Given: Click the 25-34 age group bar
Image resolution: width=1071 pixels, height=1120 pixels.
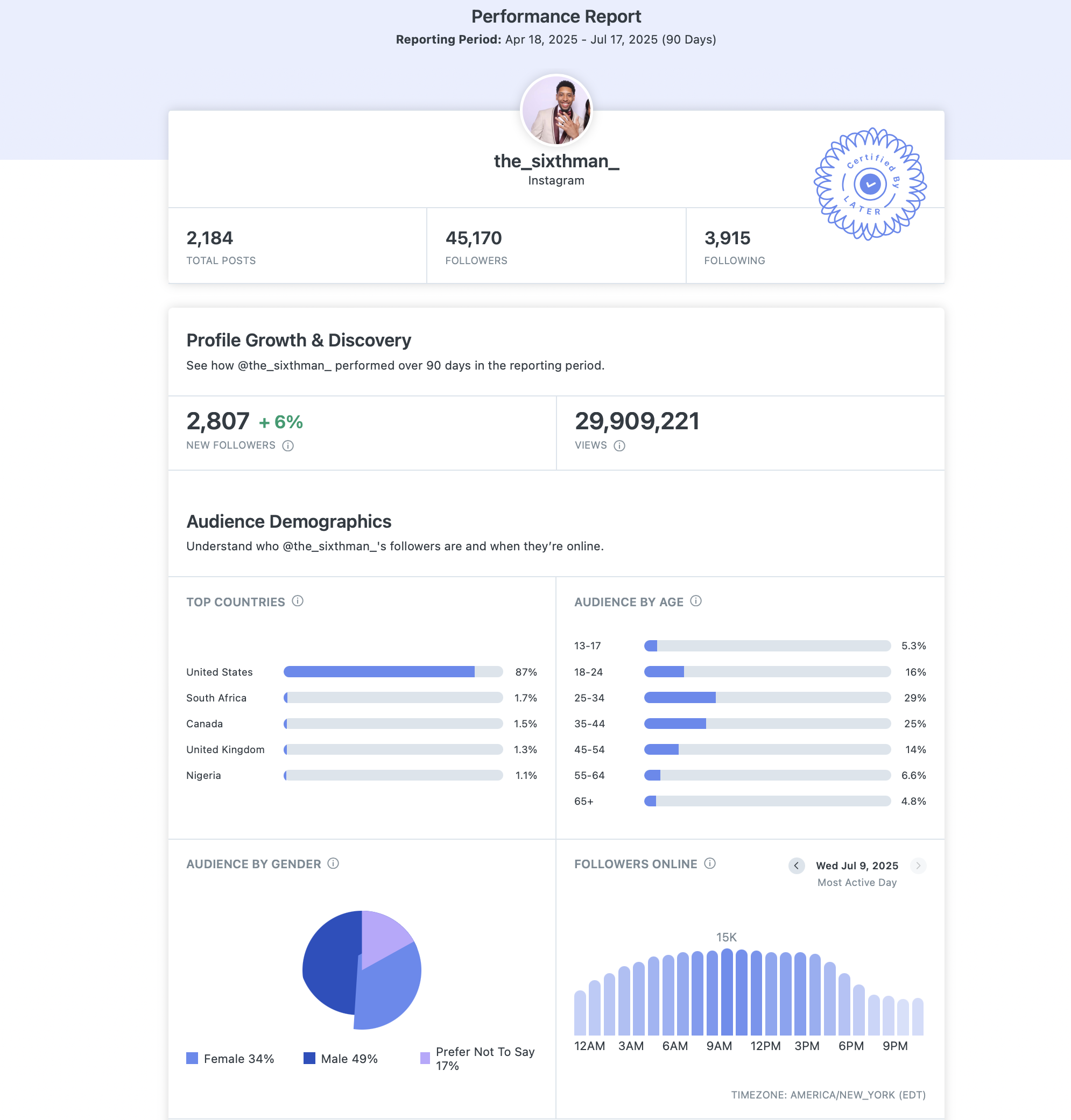Looking at the screenshot, I should [679, 697].
